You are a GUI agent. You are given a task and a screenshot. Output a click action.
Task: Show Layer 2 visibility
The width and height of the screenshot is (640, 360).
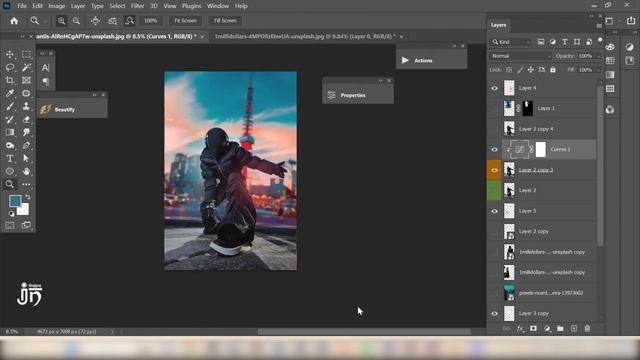coord(494,191)
